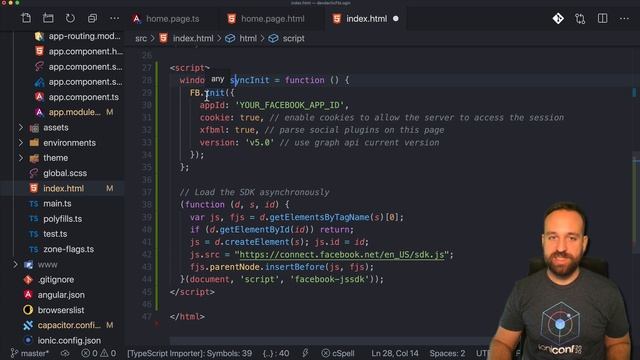The height and width of the screenshot is (360, 640).
Task: Click the html icon in breadcrumb
Action: (230, 38)
